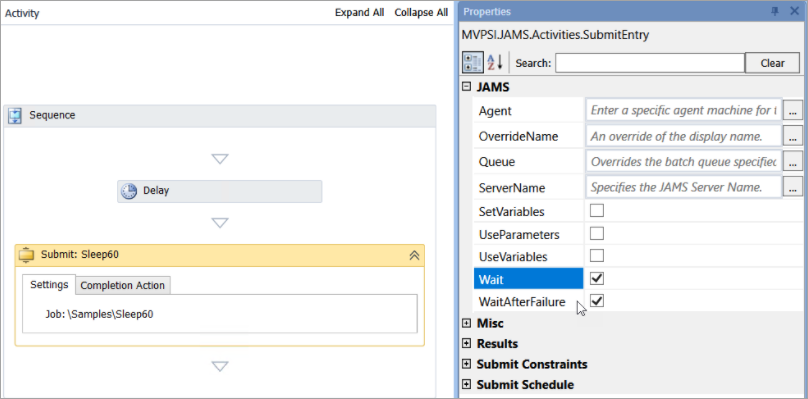Open the OverrideName expression editor button
The width and height of the screenshot is (808, 399).
(x=793, y=136)
